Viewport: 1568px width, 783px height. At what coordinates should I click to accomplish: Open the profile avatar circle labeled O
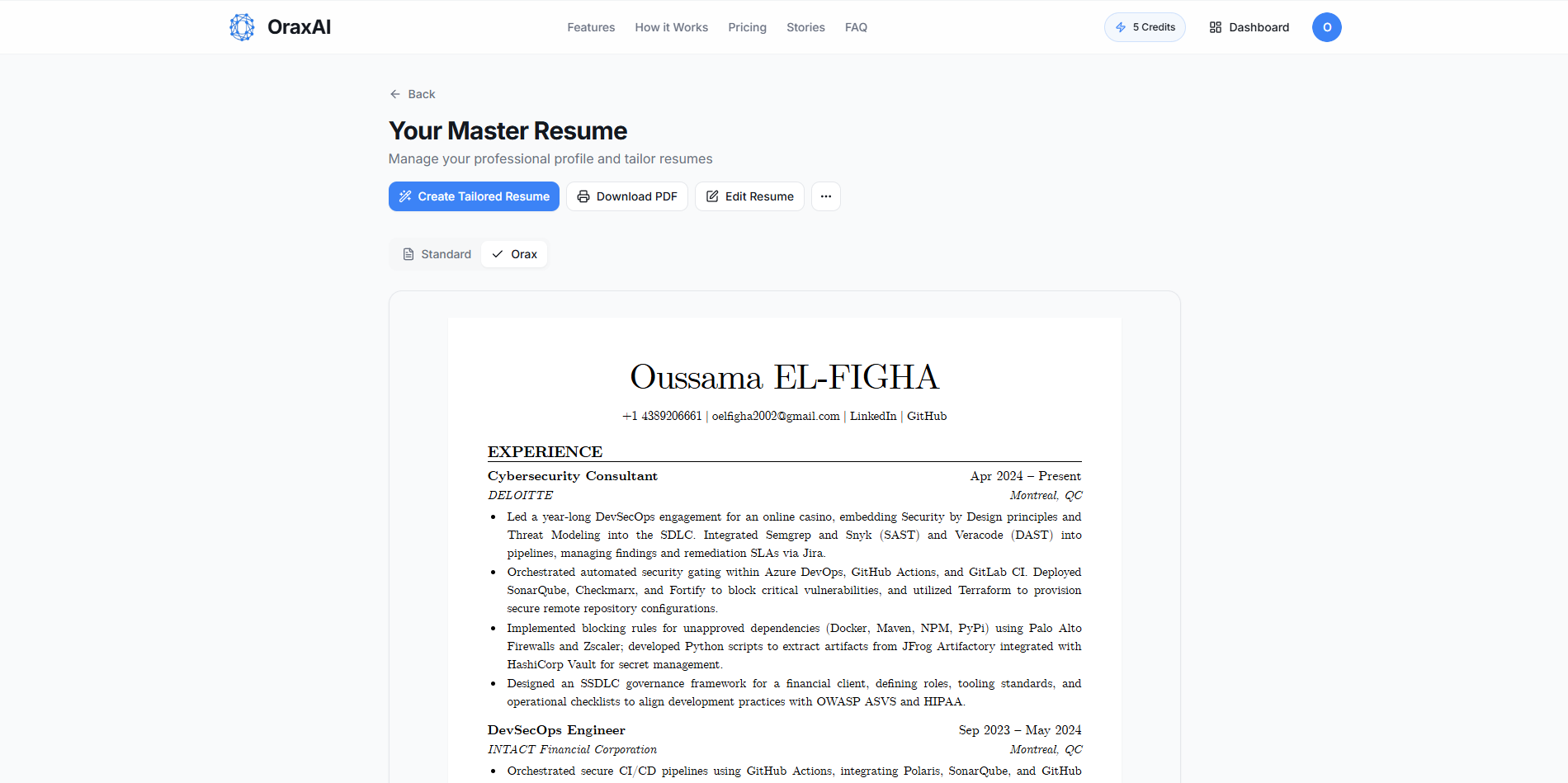(x=1326, y=26)
